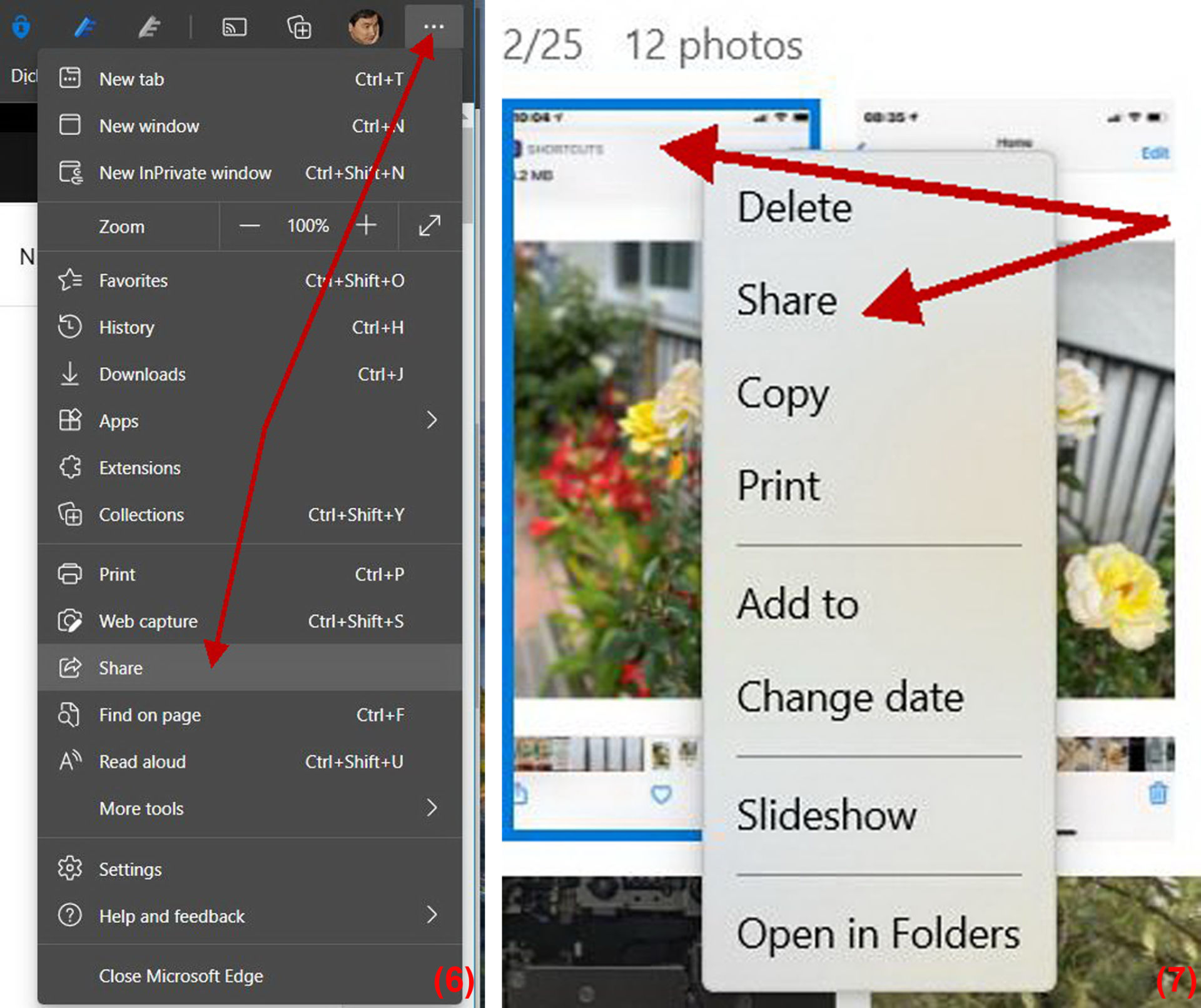Select Share in the Edge menu

click(250, 667)
